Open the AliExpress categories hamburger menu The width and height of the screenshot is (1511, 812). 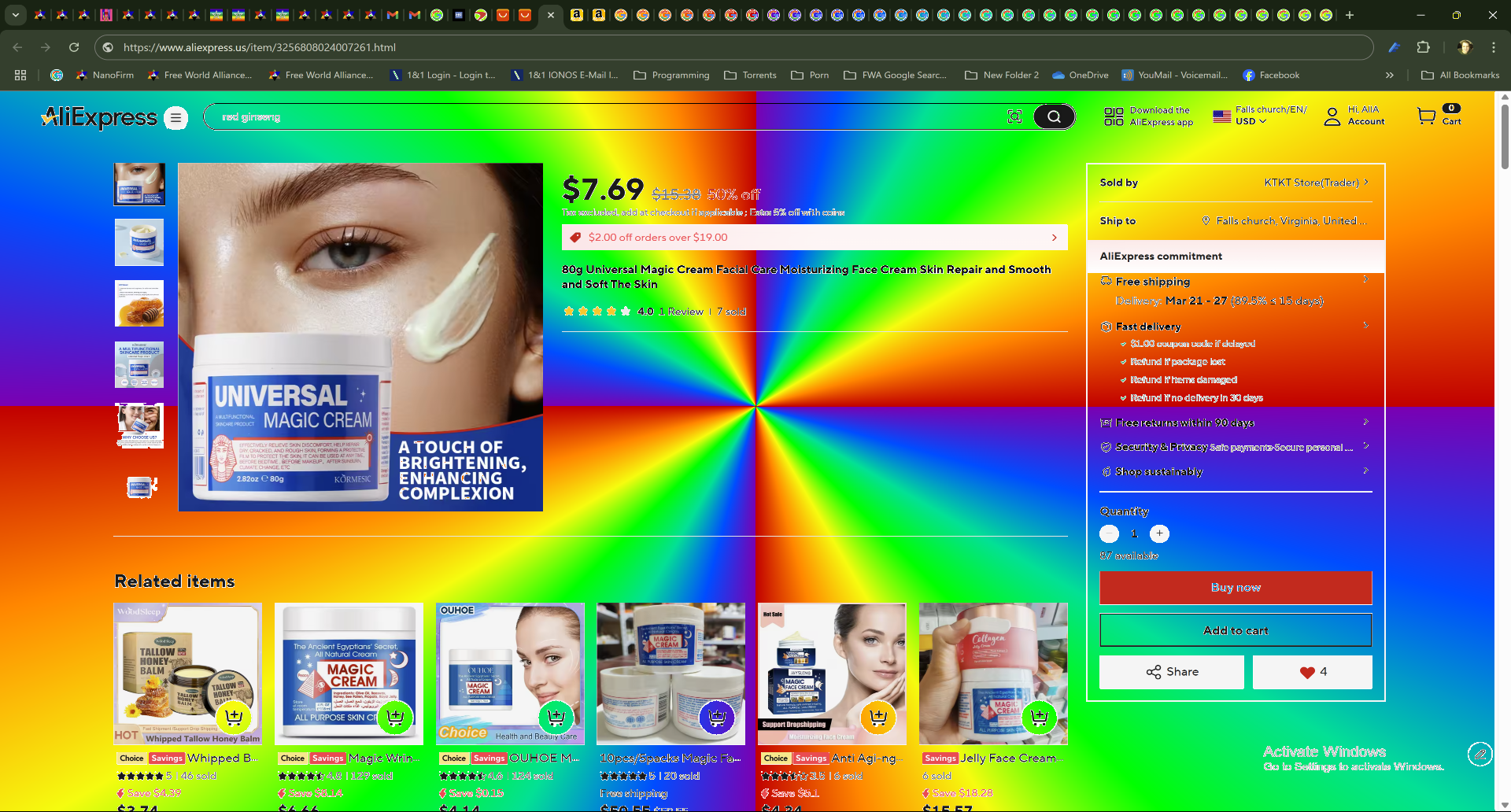[x=176, y=118]
